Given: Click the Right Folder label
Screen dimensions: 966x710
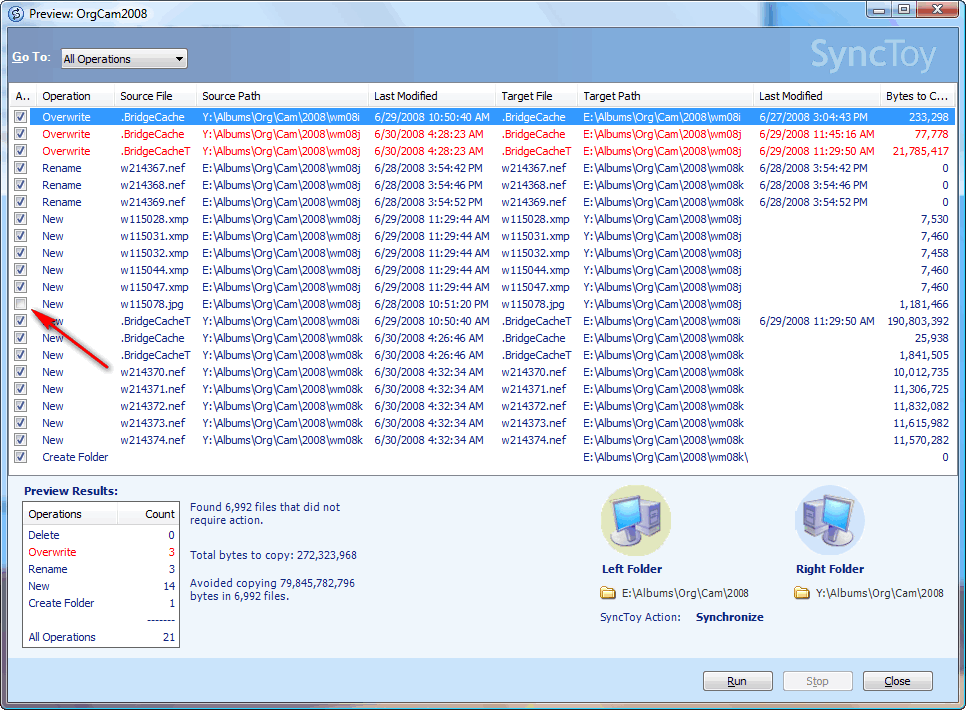Looking at the screenshot, I should [830, 569].
